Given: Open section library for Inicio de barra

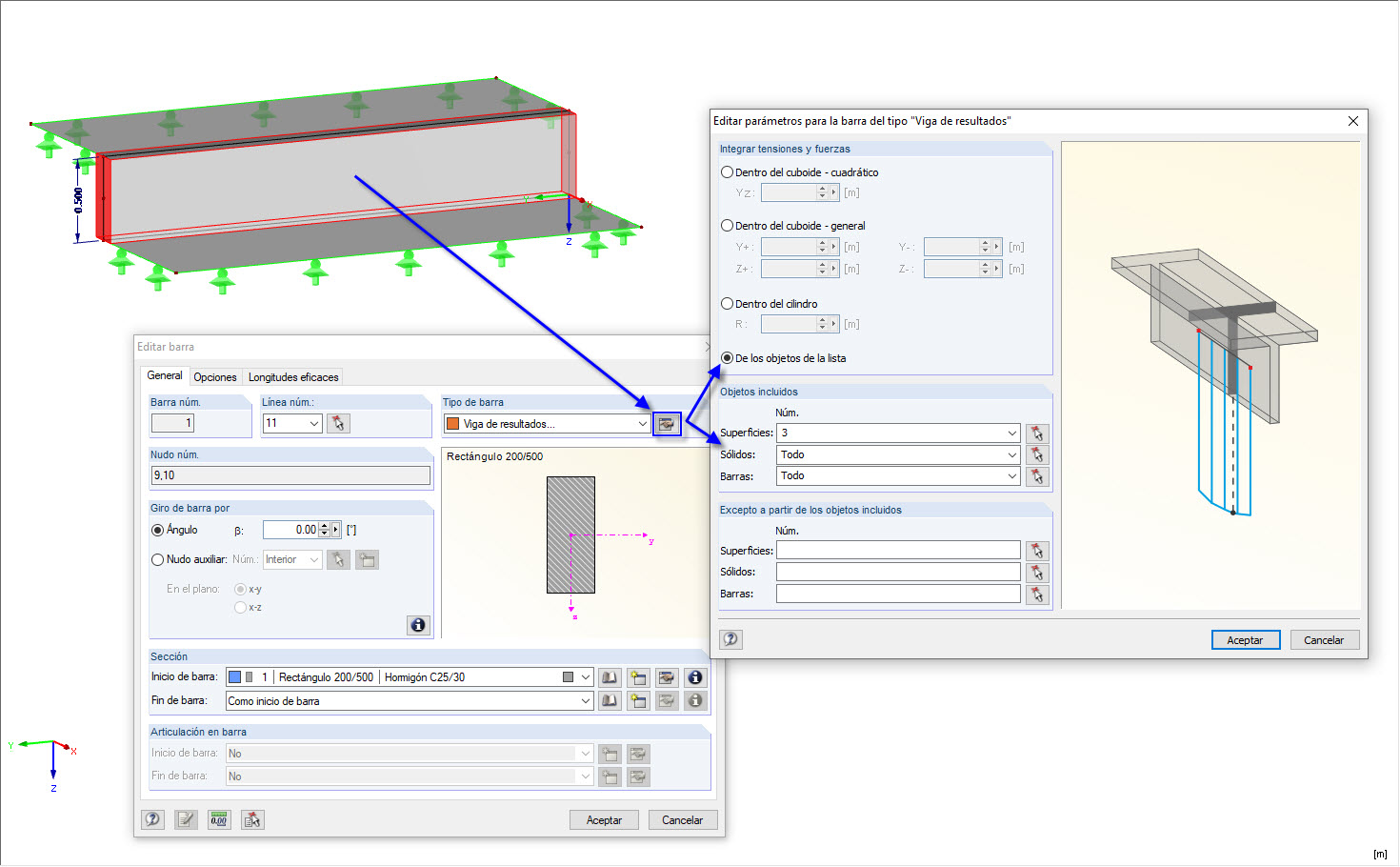Looking at the screenshot, I should [610, 677].
